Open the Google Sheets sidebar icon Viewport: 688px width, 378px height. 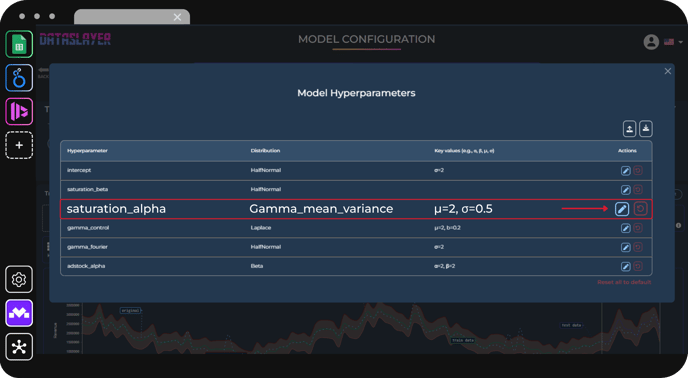19,44
